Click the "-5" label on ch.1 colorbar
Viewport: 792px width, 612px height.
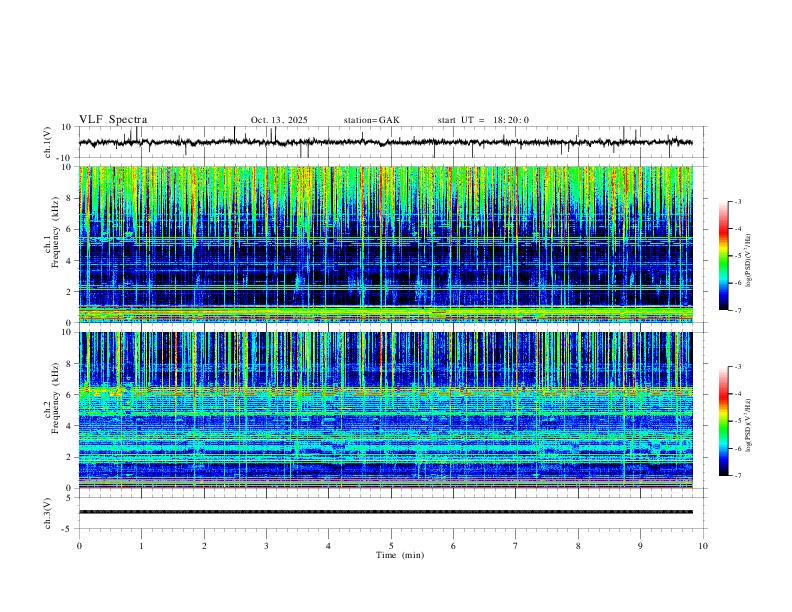[x=738, y=256]
